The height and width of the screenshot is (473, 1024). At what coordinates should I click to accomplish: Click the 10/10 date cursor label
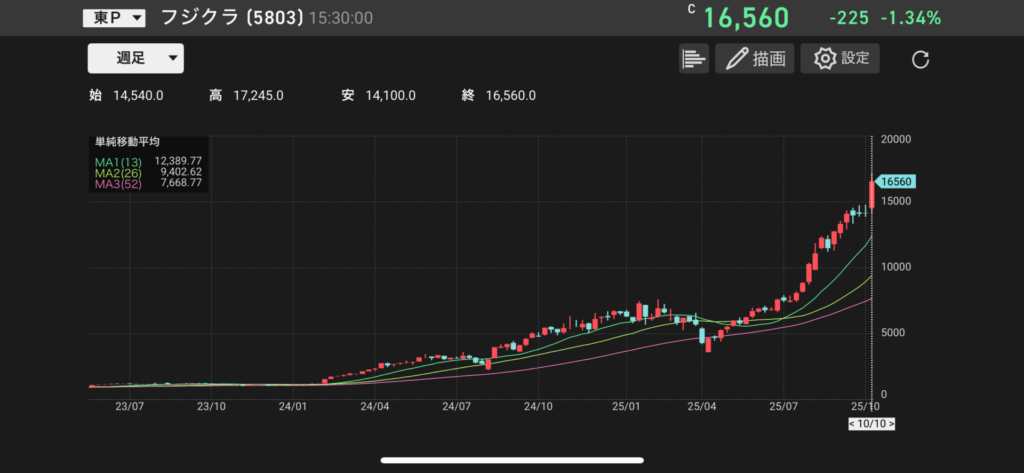tap(873, 424)
